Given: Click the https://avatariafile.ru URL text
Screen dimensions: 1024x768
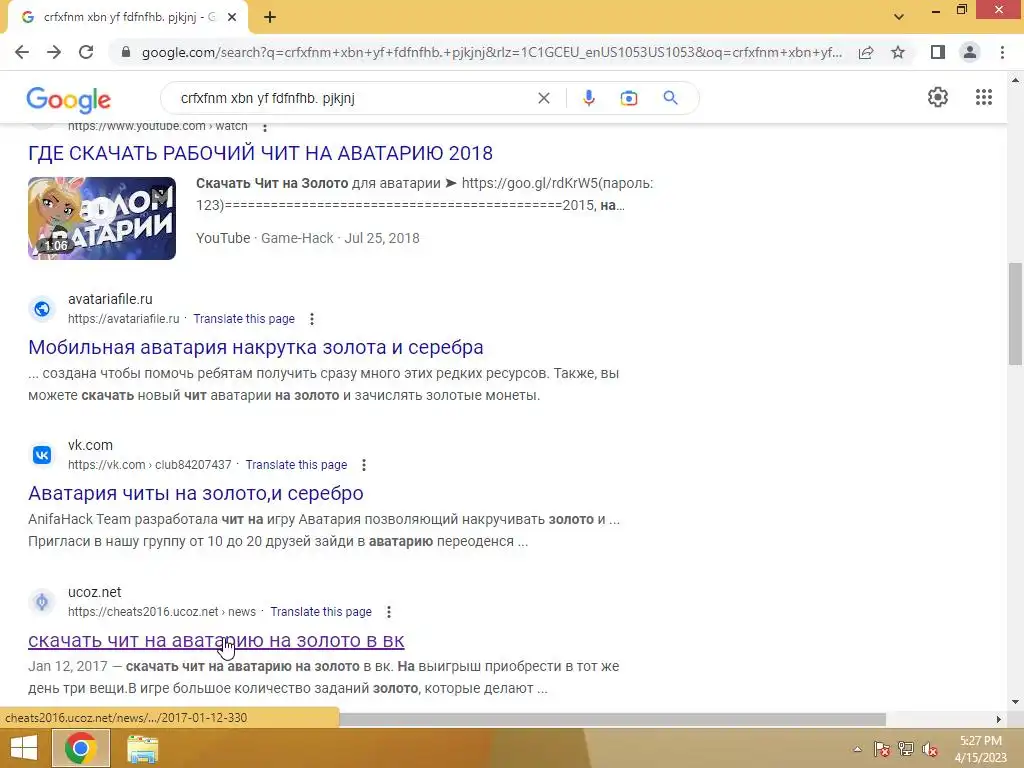Looking at the screenshot, I should pyautogui.click(x=123, y=319).
